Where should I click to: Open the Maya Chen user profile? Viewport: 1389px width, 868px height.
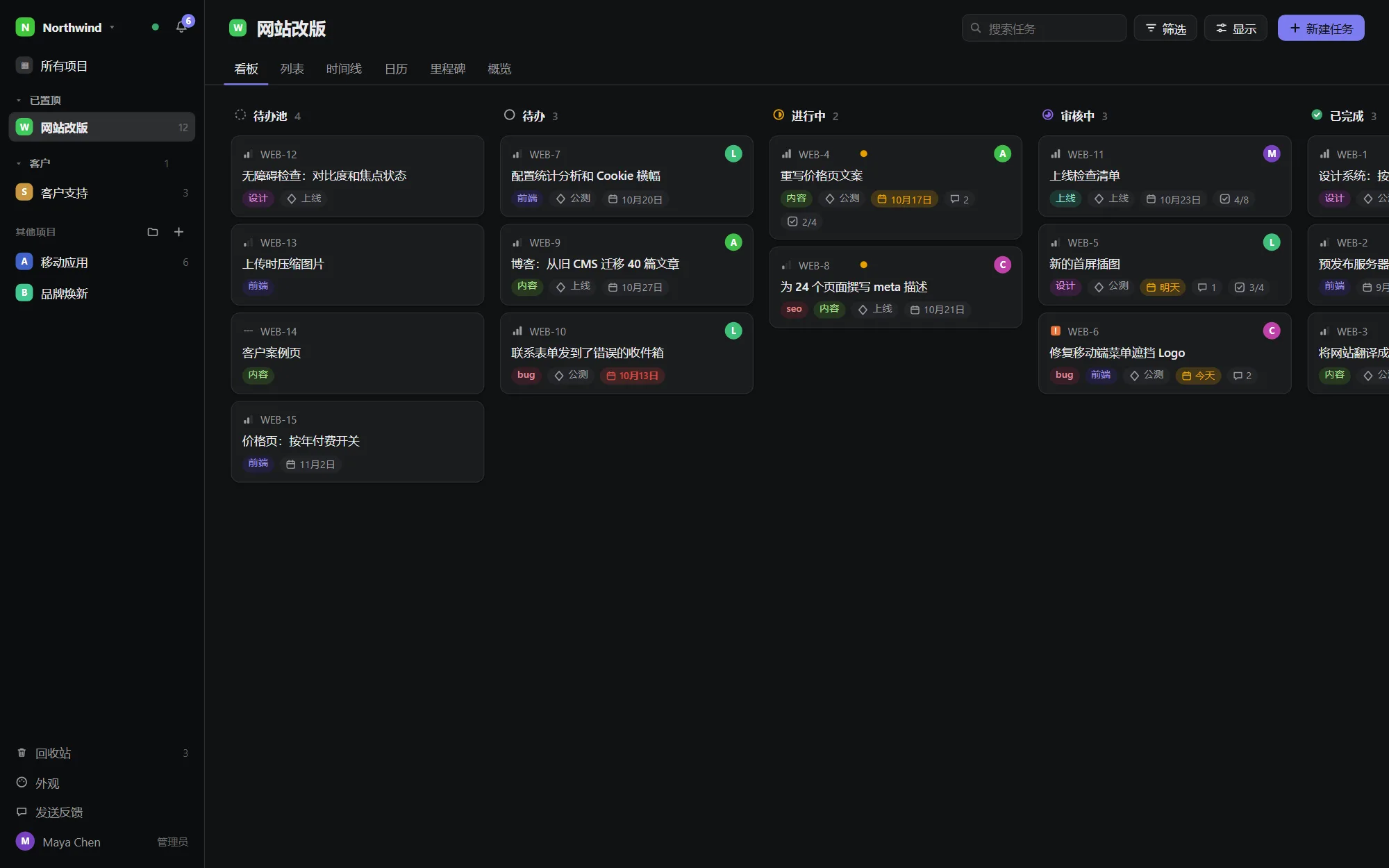point(102,842)
